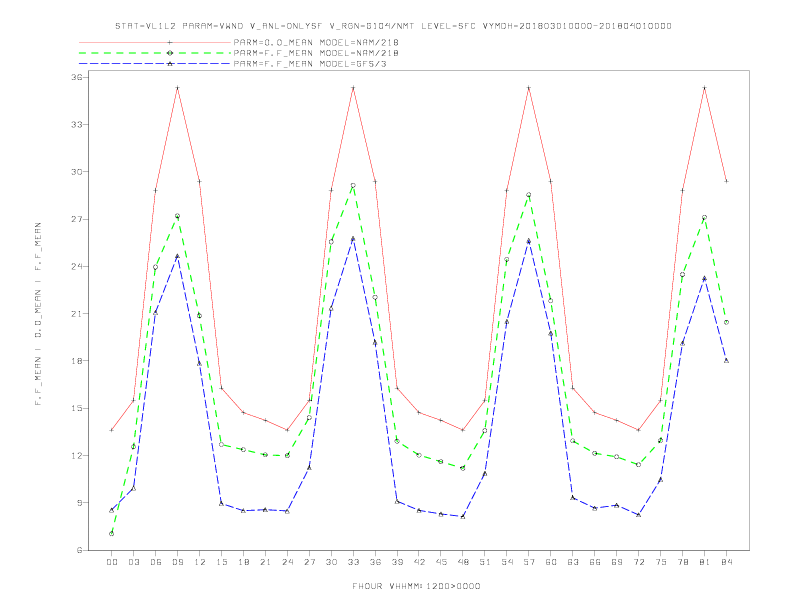Click the vertical y-axis title F.F_MEAN | O.O_MEAN
The height and width of the screenshot is (612, 792).
coord(38,314)
